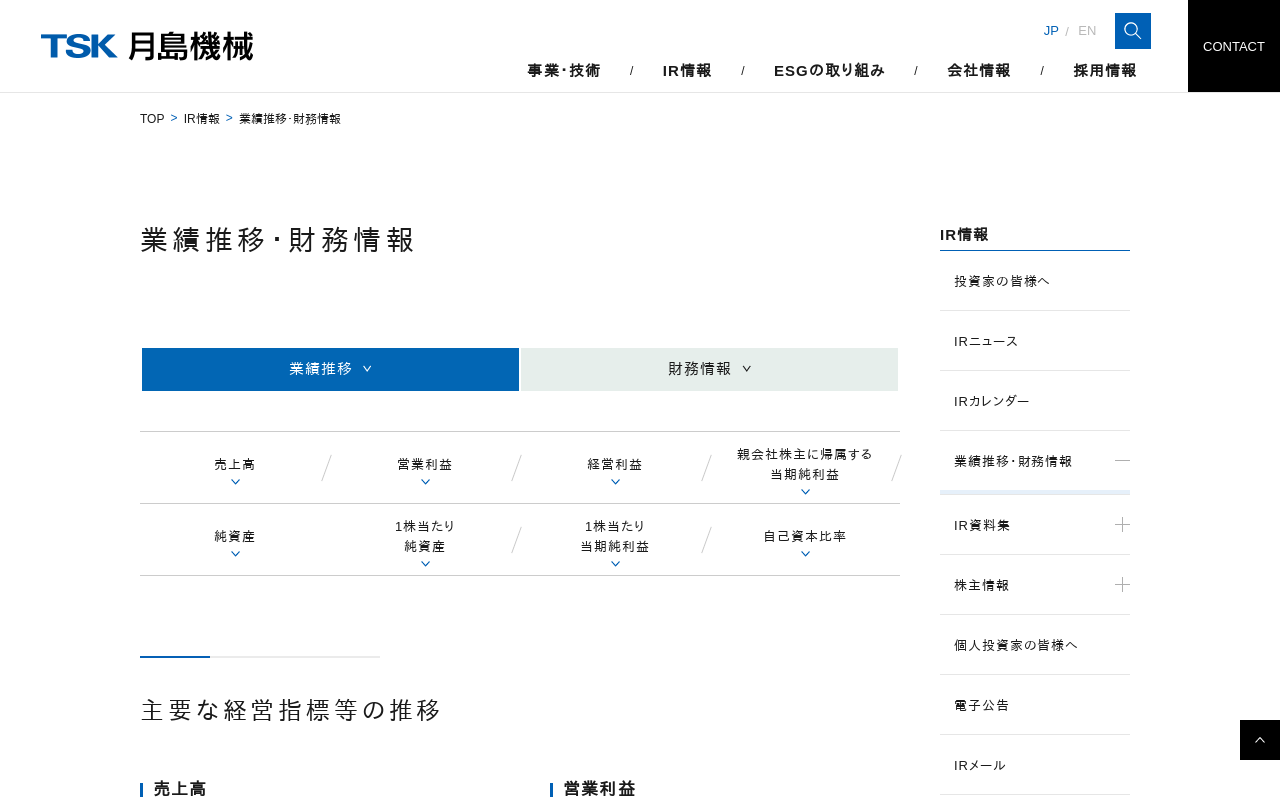Switch to the 財務情報 tab
The image size is (1280, 800).
tap(709, 369)
